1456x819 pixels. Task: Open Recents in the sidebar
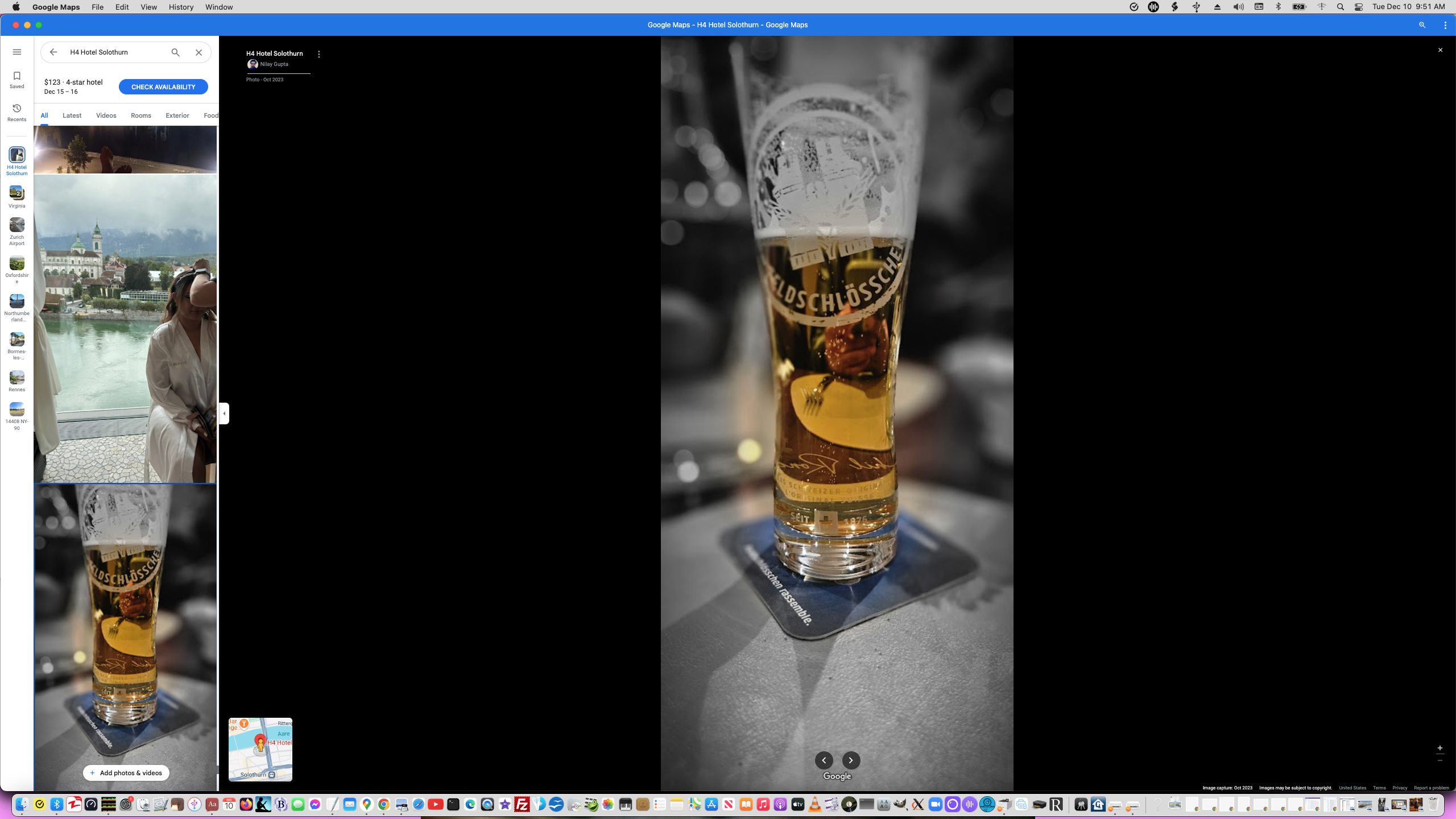[16, 111]
